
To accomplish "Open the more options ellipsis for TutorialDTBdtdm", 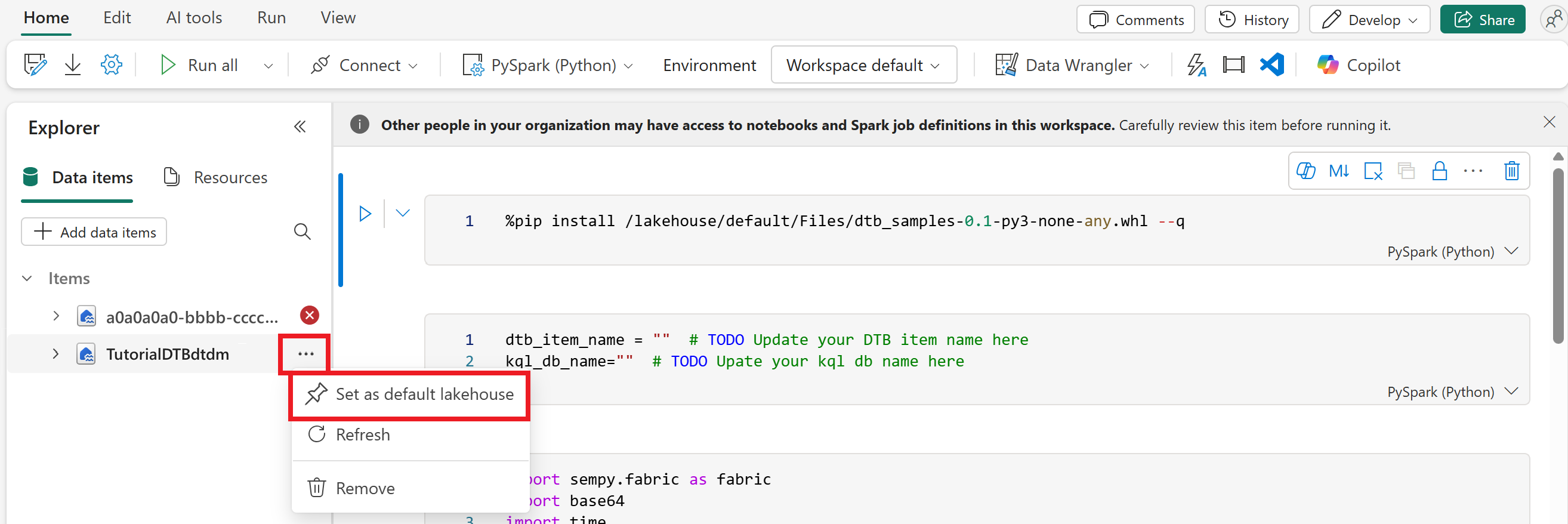I will click(305, 353).
